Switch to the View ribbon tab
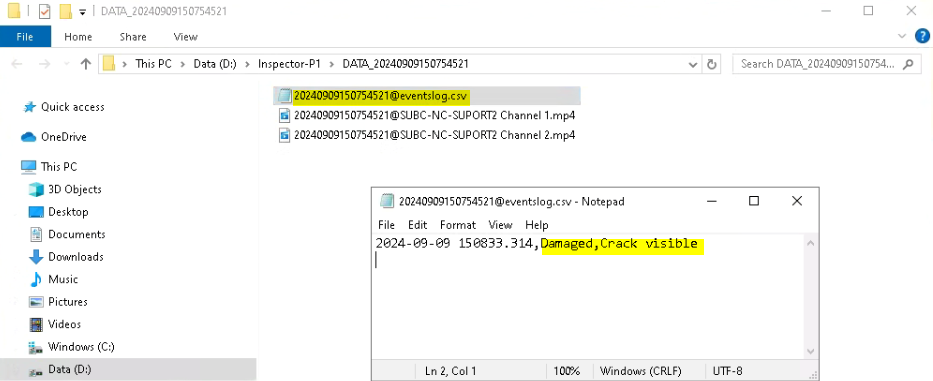 185,37
